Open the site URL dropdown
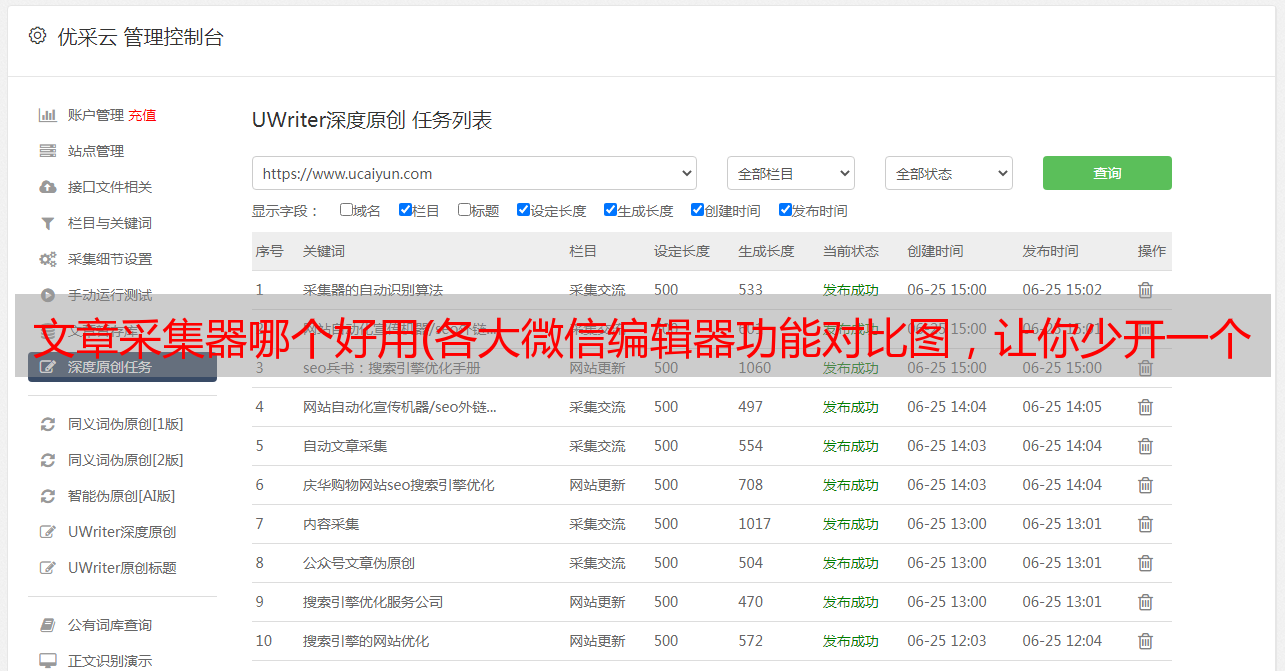The width and height of the screenshot is (1285, 671). [474, 173]
